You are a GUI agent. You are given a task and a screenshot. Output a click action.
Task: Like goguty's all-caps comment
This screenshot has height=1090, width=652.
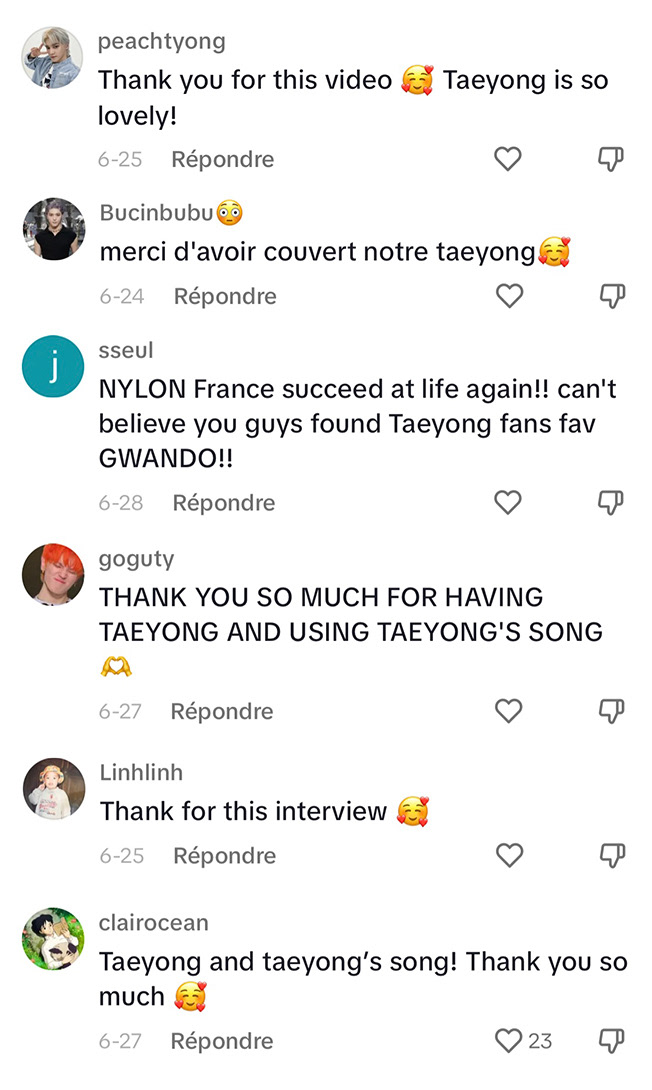point(508,710)
